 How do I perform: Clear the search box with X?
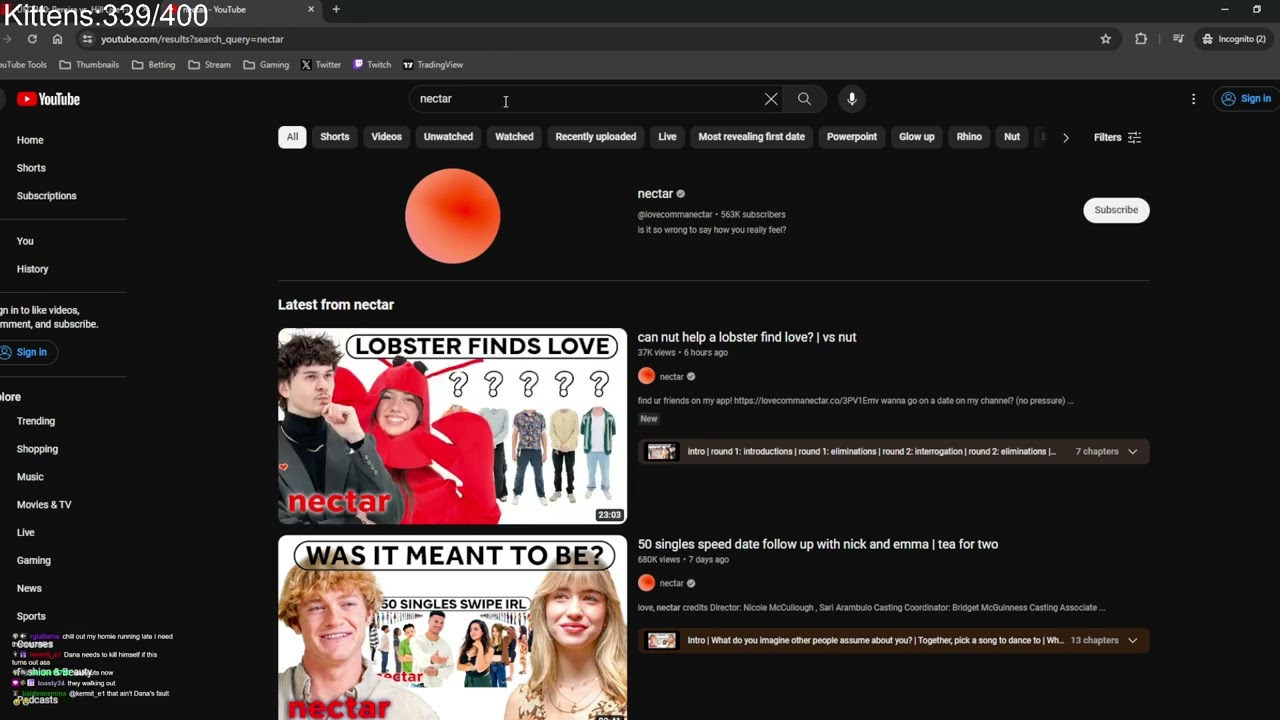point(771,99)
